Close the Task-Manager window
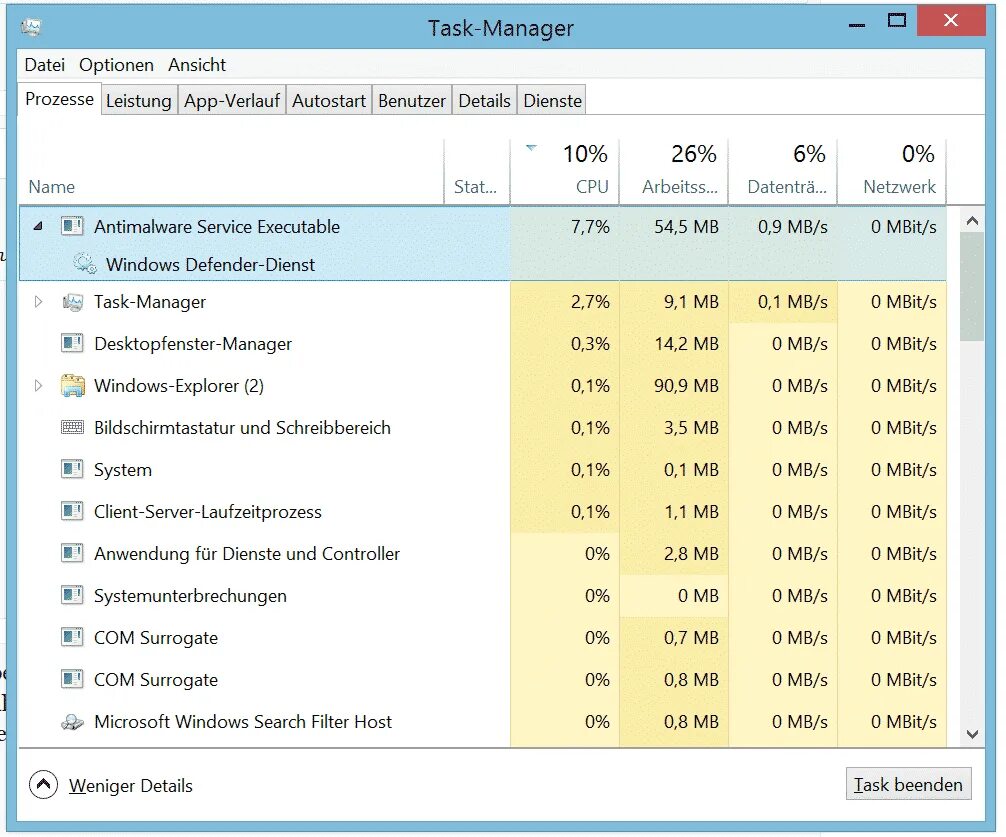 point(951,21)
